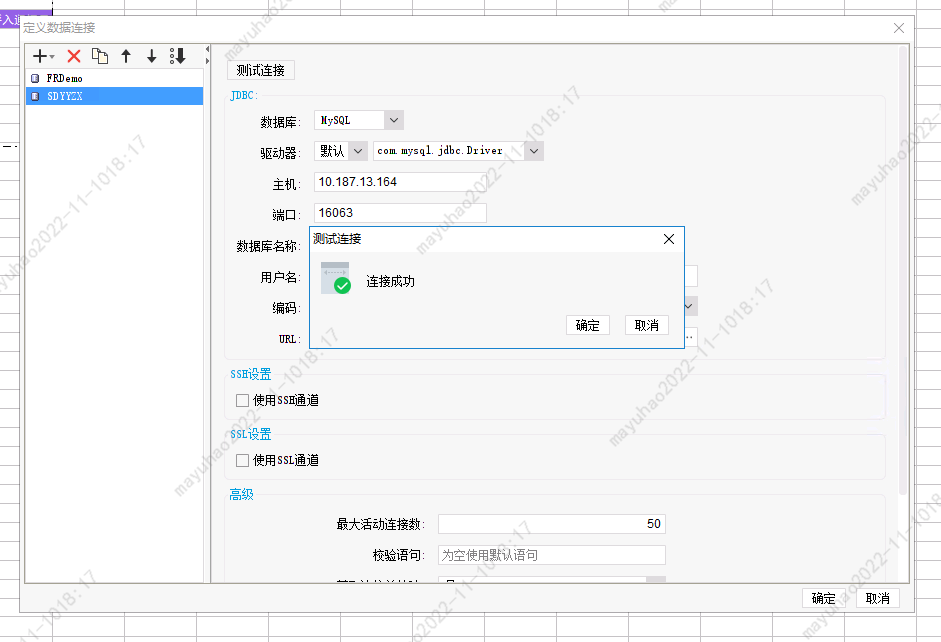This screenshot has width=941, height=642.
Task: Open the com.mysql.jdbc.Driver dropdown
Action: click(534, 151)
